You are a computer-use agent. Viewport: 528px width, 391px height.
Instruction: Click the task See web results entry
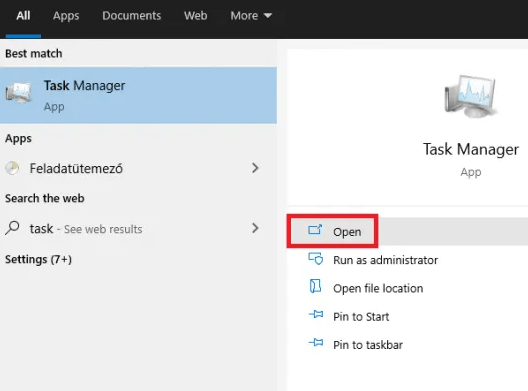(138, 229)
